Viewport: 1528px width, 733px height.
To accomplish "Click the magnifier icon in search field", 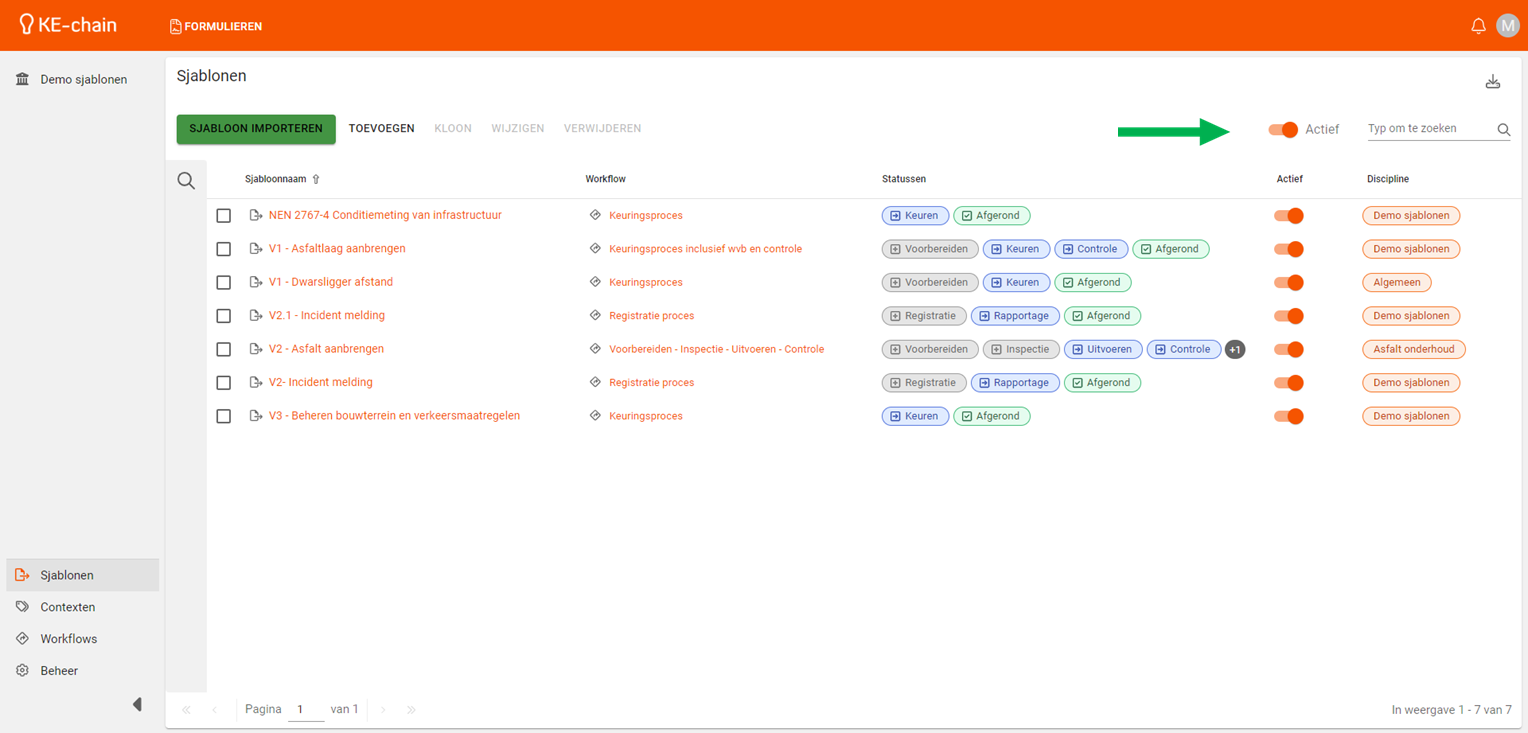I will point(1503,130).
